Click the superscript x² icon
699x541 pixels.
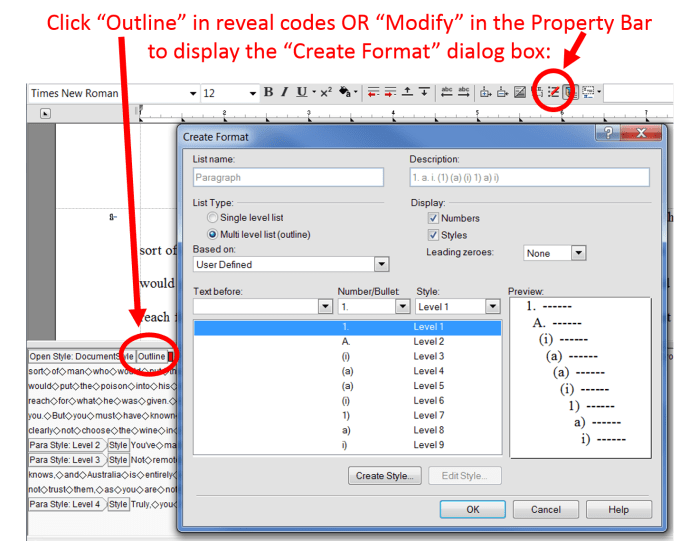coord(325,93)
